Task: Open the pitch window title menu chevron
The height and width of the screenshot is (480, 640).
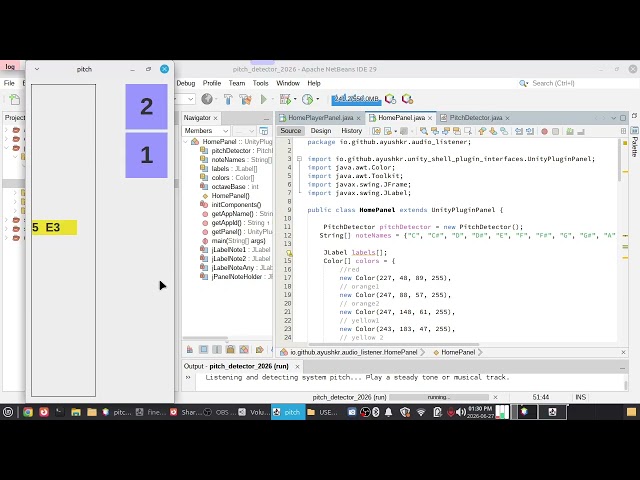Action: click(x=37, y=69)
